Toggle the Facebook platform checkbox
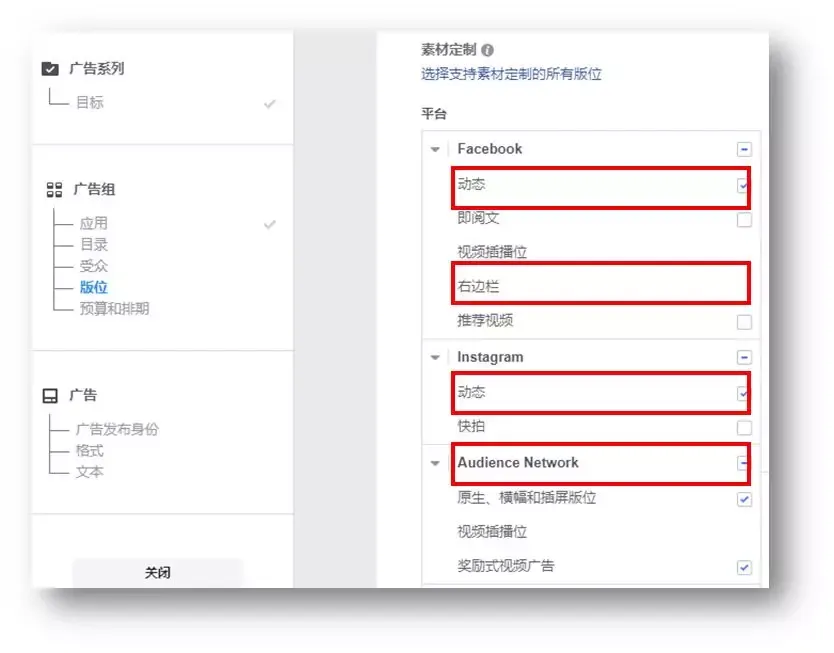The height and width of the screenshot is (653, 834). tap(744, 149)
